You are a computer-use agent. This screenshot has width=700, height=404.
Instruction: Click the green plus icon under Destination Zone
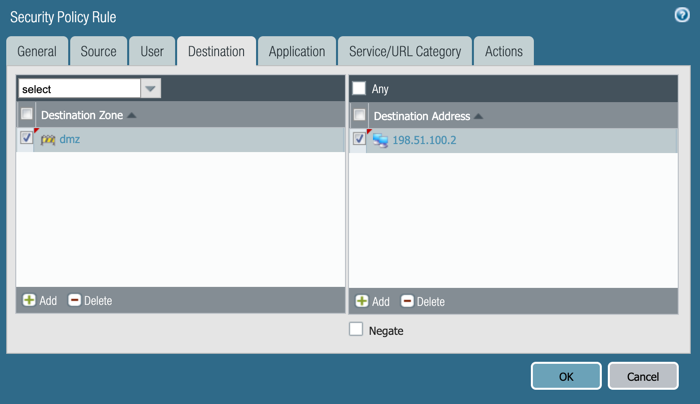coord(29,300)
